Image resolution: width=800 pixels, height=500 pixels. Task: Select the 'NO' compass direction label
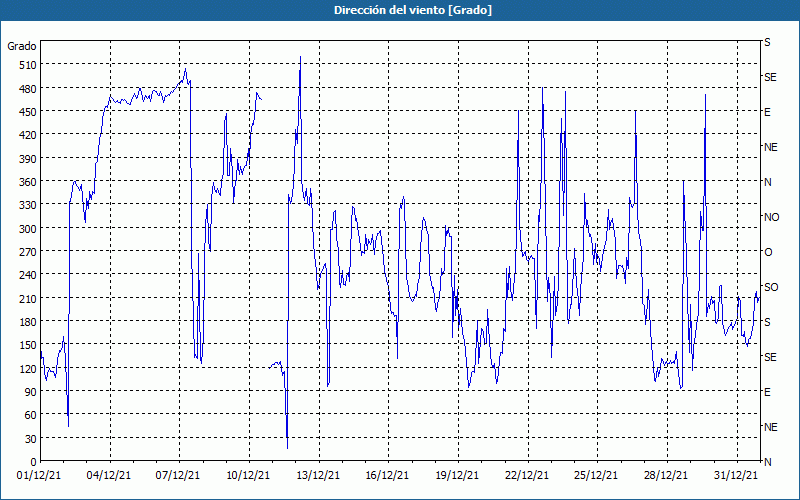(x=772, y=217)
